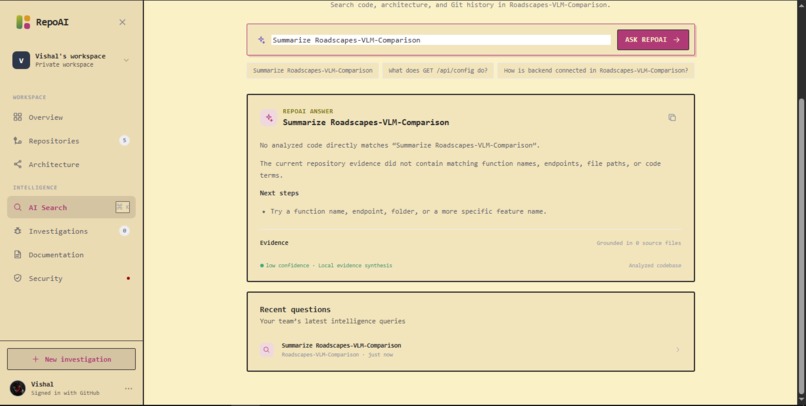Screen dimensions: 806x406
Task: Close the sidebar with the X icon
Action: pyautogui.click(x=122, y=22)
